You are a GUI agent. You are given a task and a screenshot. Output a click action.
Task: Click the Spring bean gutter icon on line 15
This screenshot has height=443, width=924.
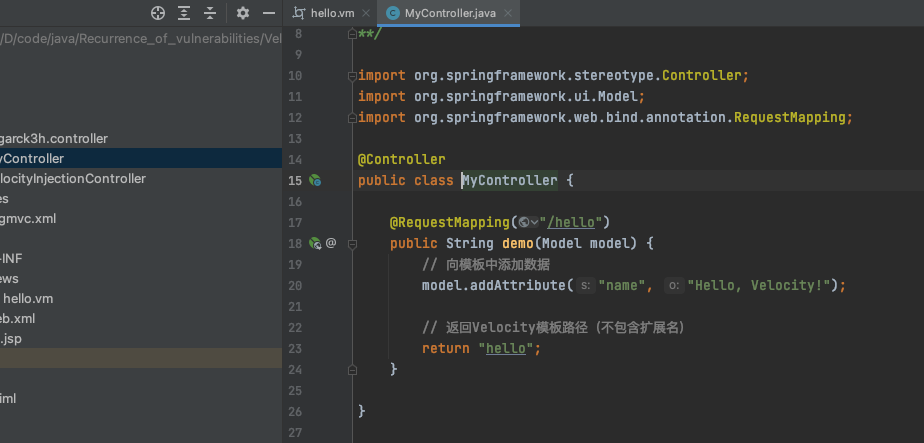pos(315,180)
